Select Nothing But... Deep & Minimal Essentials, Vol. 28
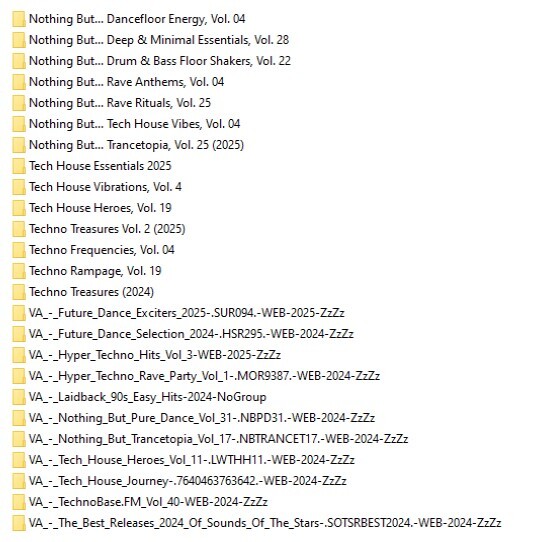This screenshot has width=538, height=542. 159,40
